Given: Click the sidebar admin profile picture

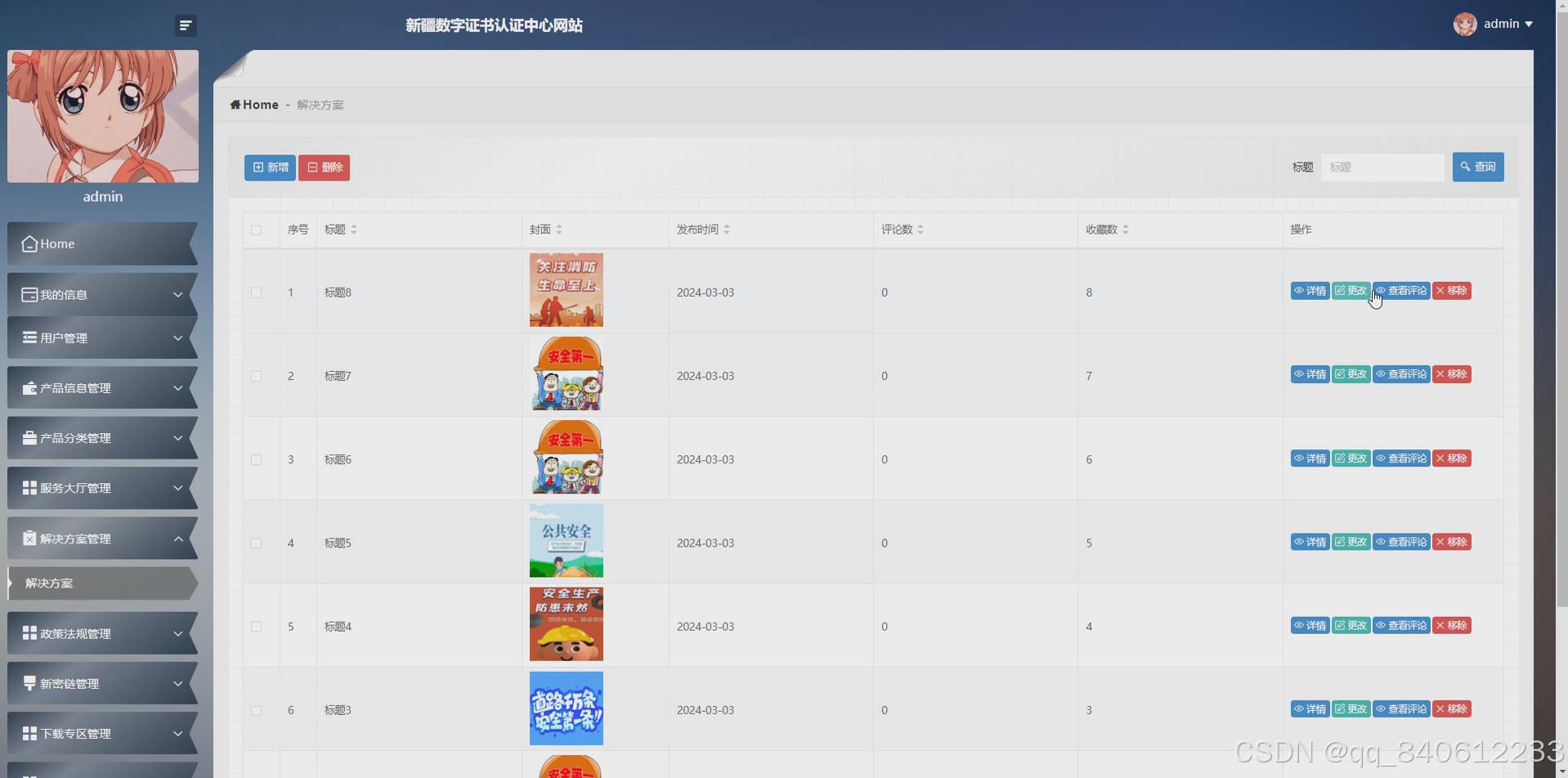Looking at the screenshot, I should point(103,116).
